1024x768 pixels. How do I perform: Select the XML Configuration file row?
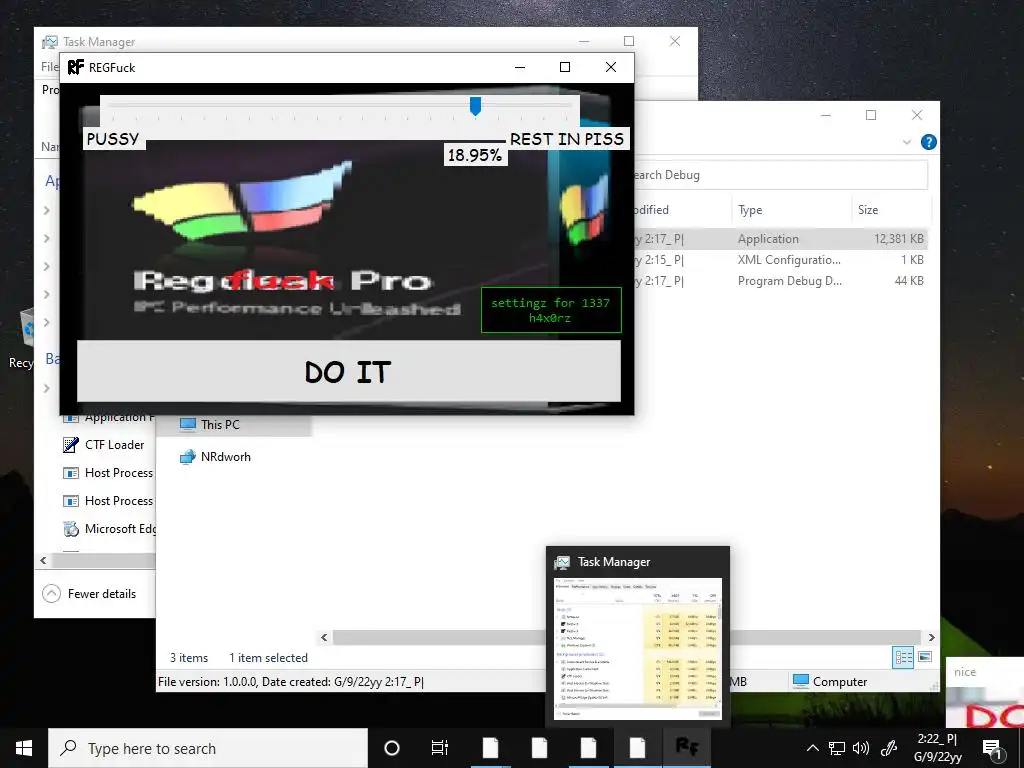780,260
